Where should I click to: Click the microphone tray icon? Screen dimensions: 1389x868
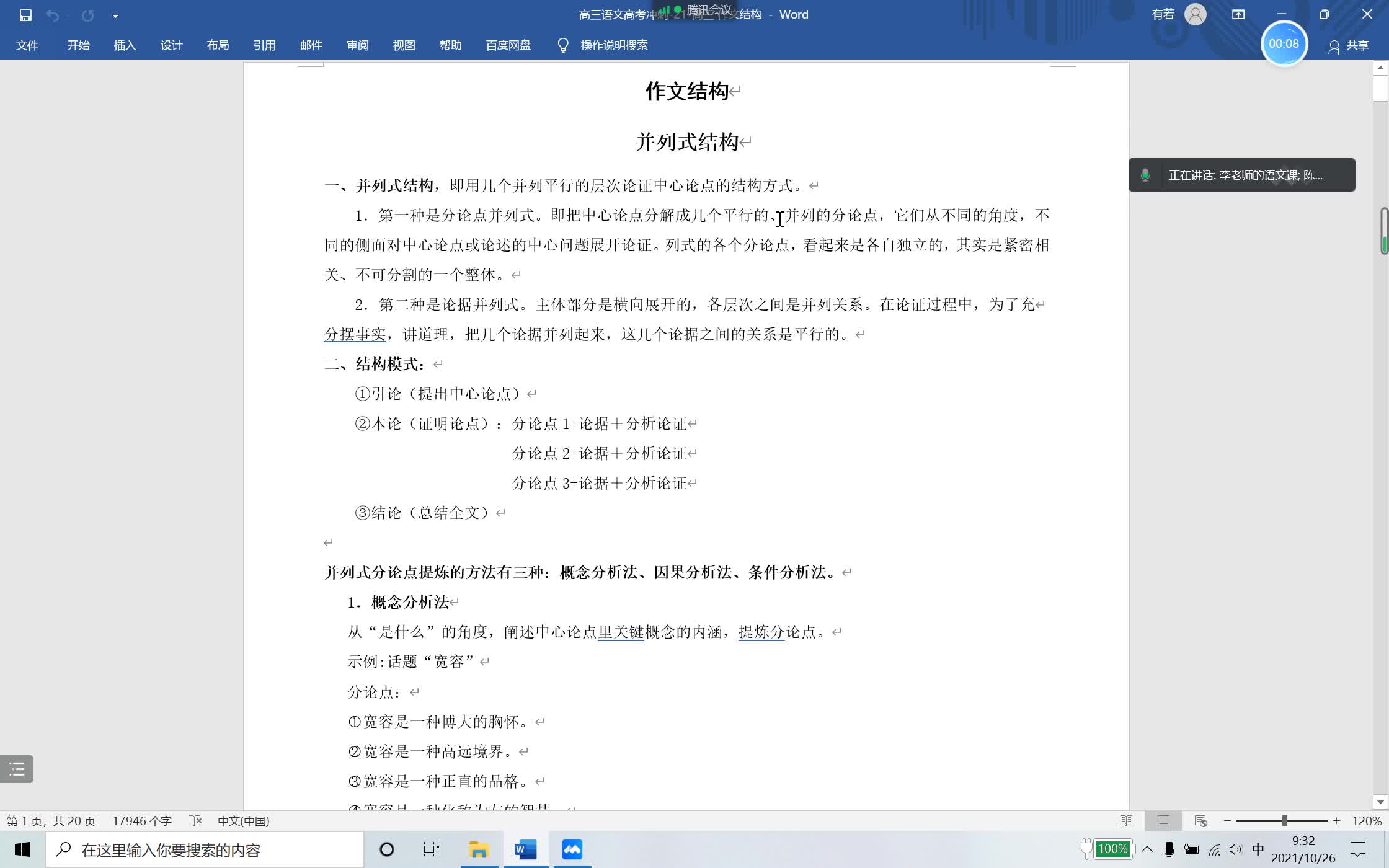(1169, 849)
